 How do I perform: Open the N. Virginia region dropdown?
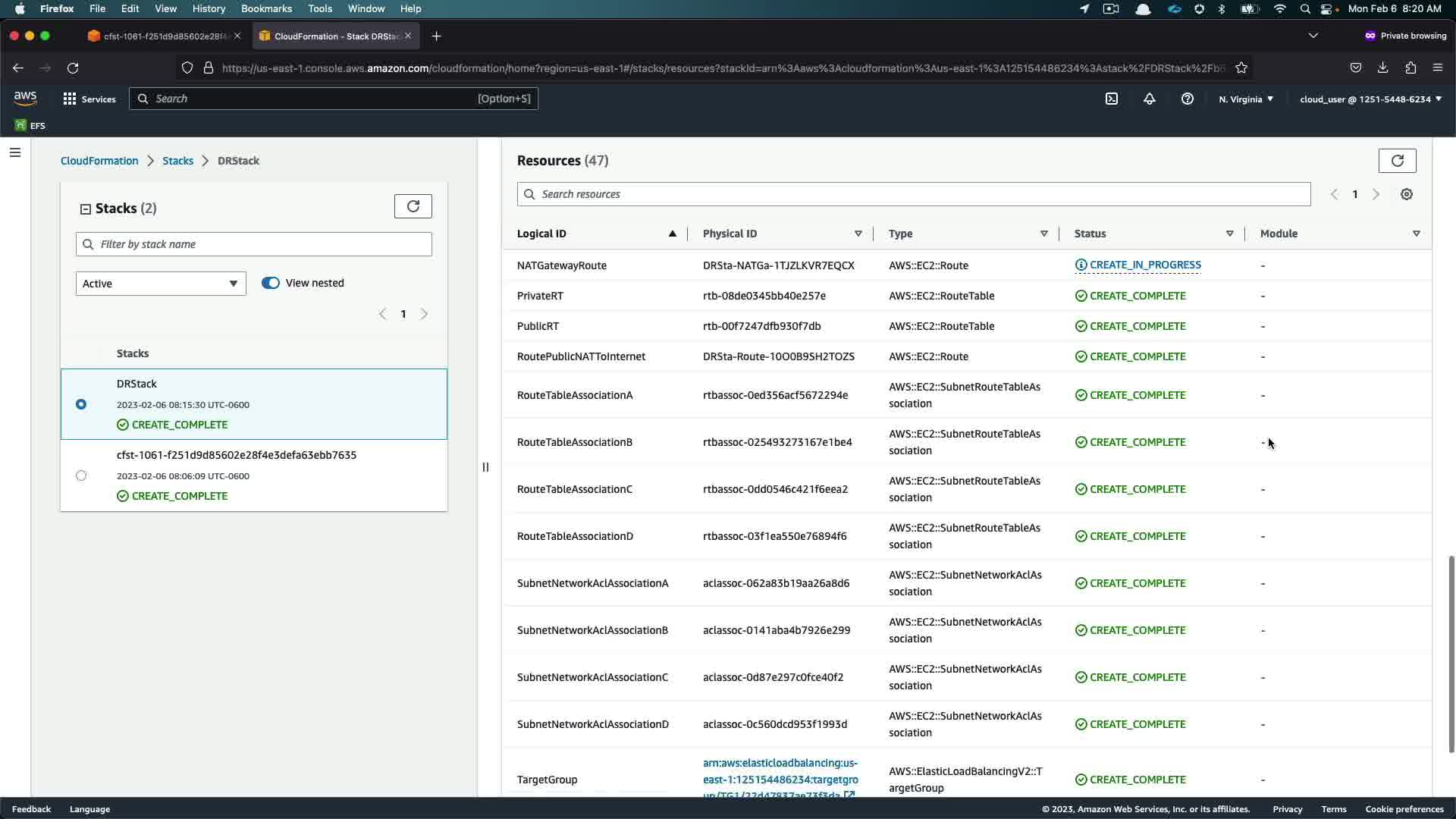coord(1246,99)
